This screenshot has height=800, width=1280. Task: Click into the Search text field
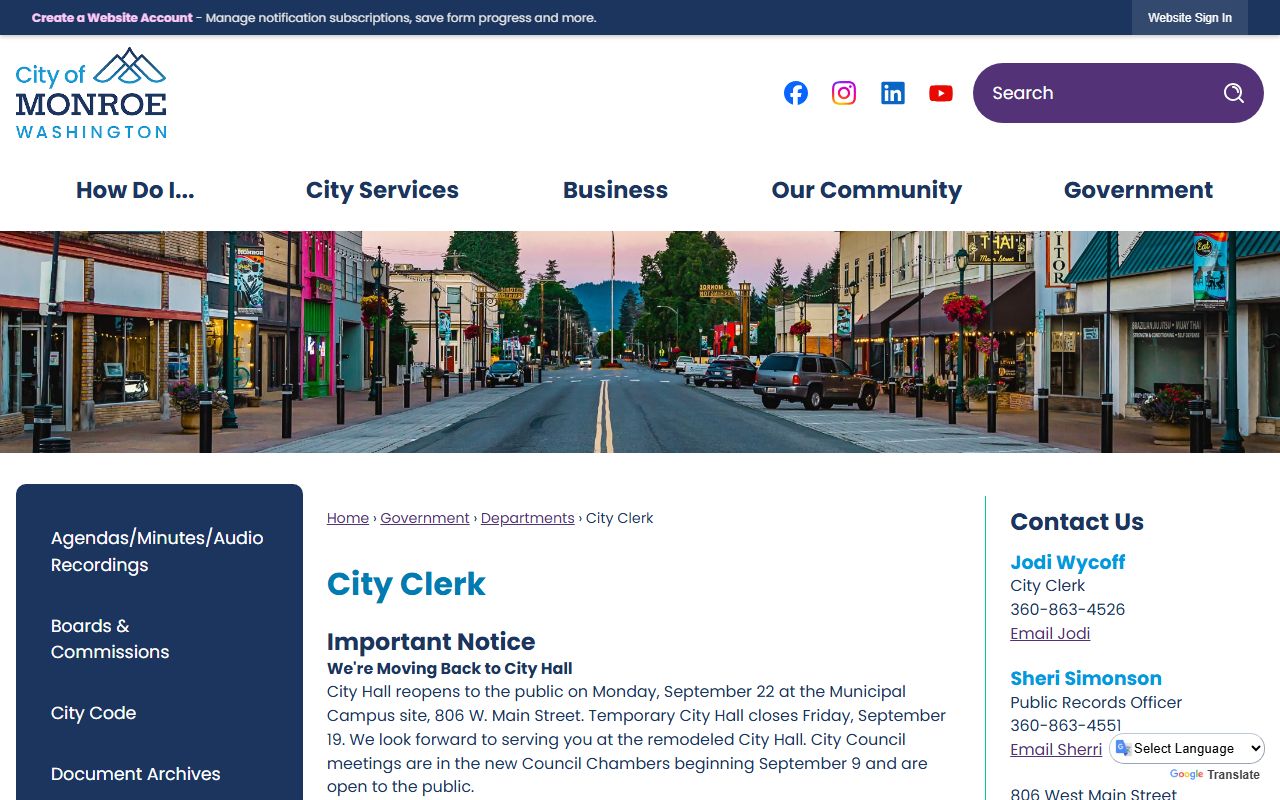[1095, 93]
